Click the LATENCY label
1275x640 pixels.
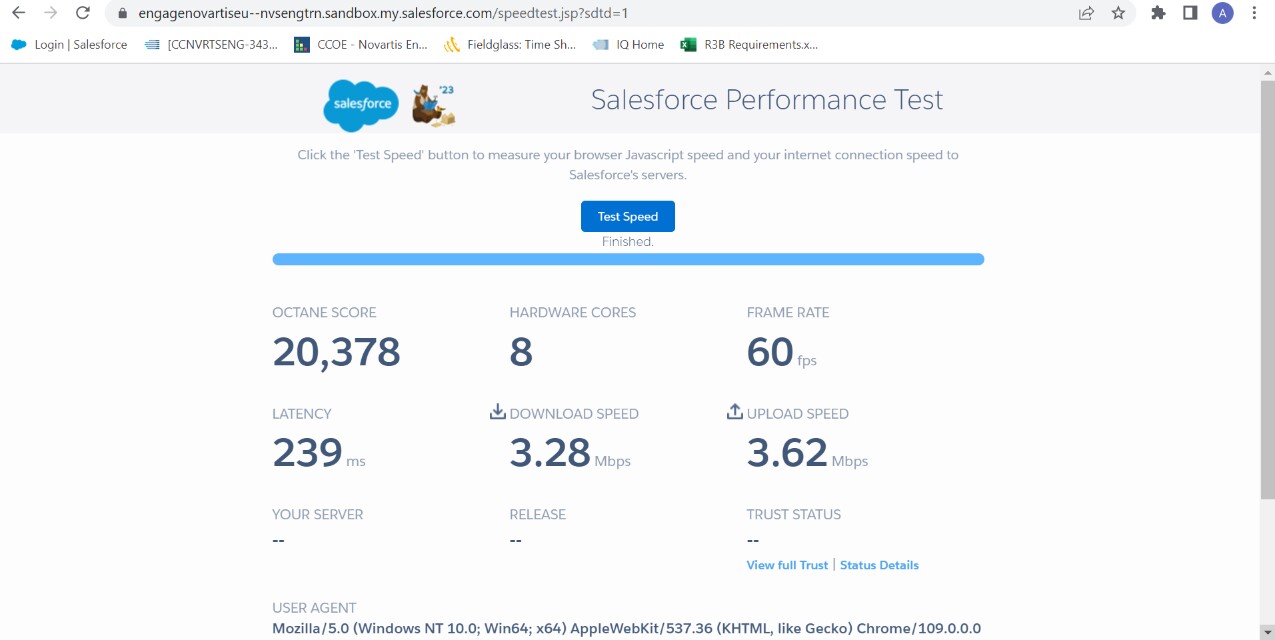click(302, 413)
